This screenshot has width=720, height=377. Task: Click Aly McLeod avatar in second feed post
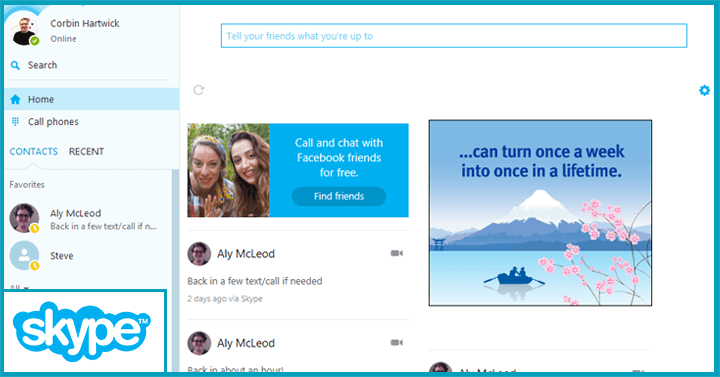[x=199, y=343]
